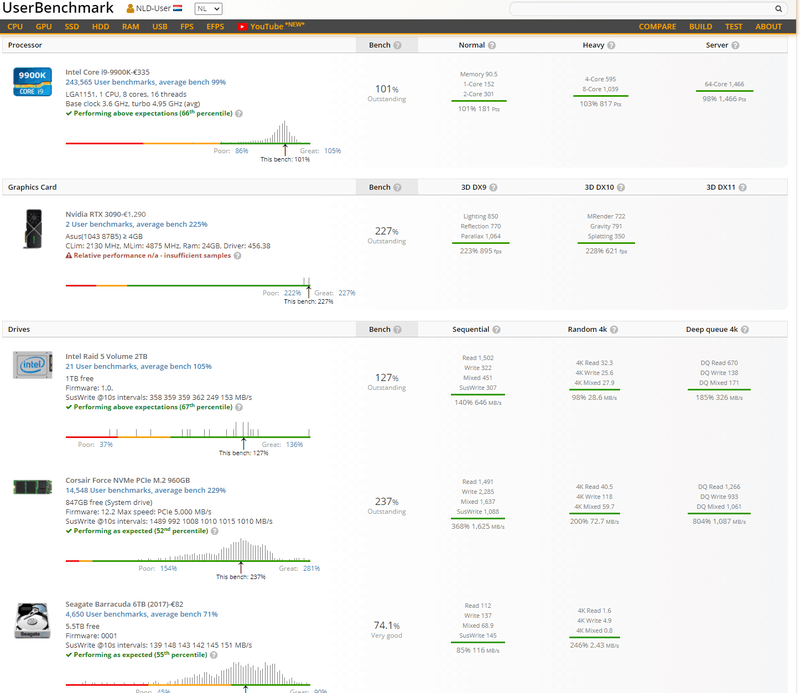Click help icon beside Raid 67th percentile note
Image resolution: width=800 pixels, height=693 pixels.
tap(239, 407)
